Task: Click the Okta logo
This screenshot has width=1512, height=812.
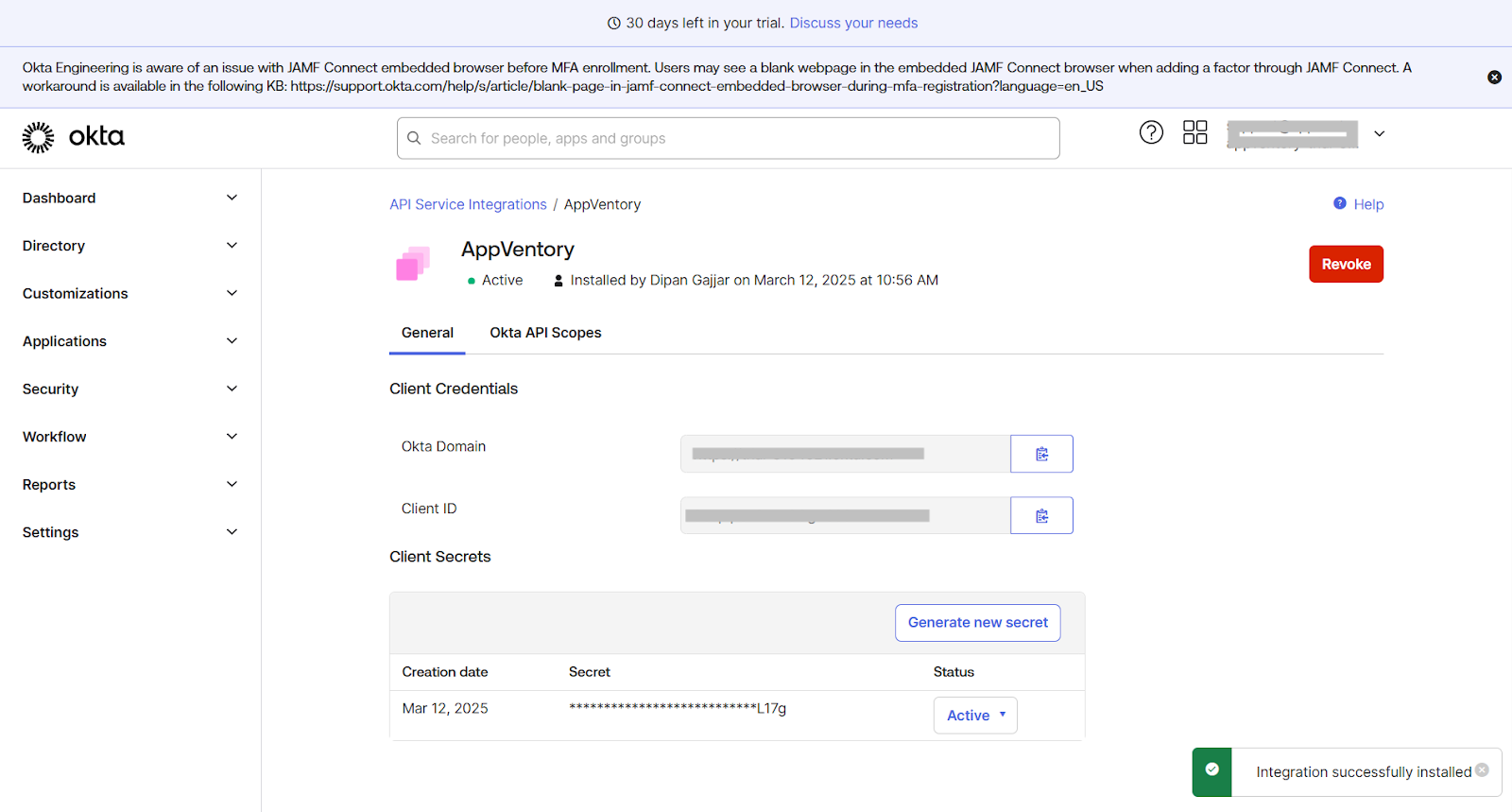Action: (x=74, y=137)
